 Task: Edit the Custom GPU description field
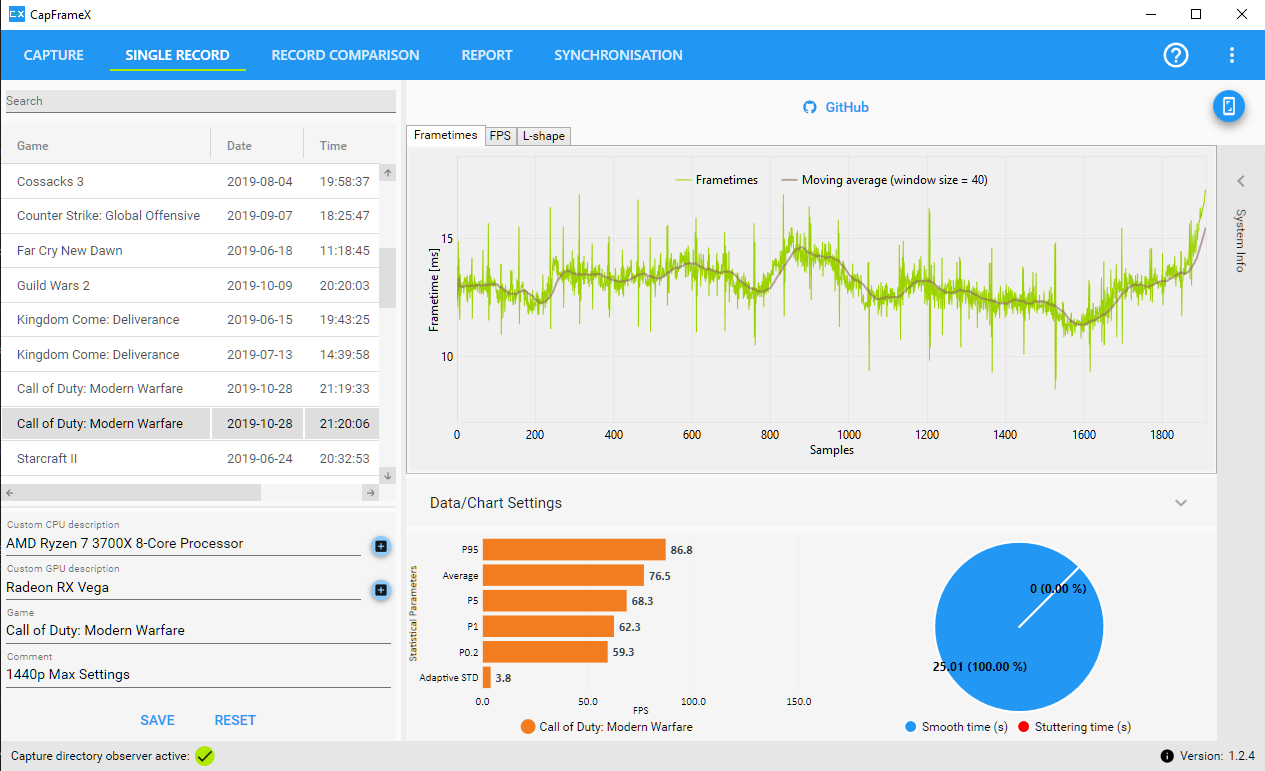point(183,588)
